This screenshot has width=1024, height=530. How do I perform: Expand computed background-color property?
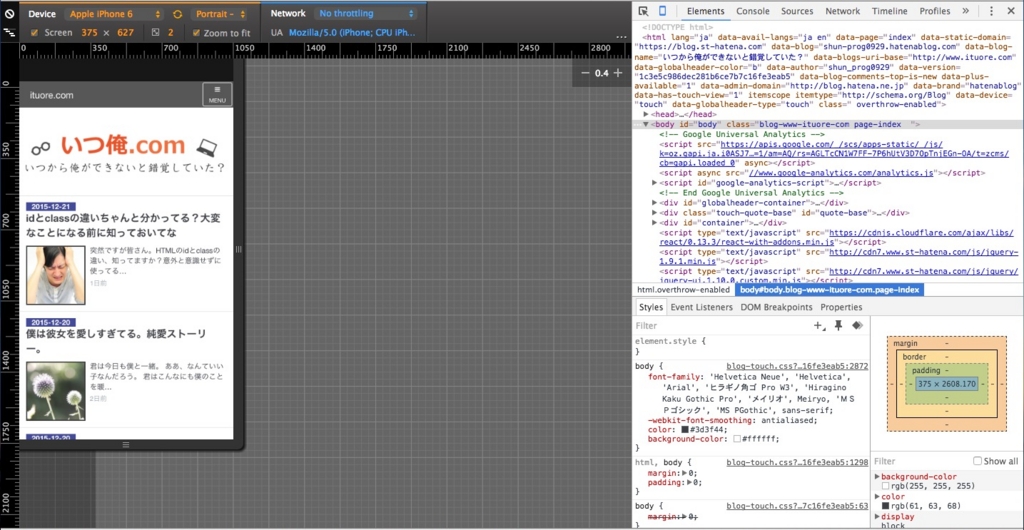[x=878, y=476]
